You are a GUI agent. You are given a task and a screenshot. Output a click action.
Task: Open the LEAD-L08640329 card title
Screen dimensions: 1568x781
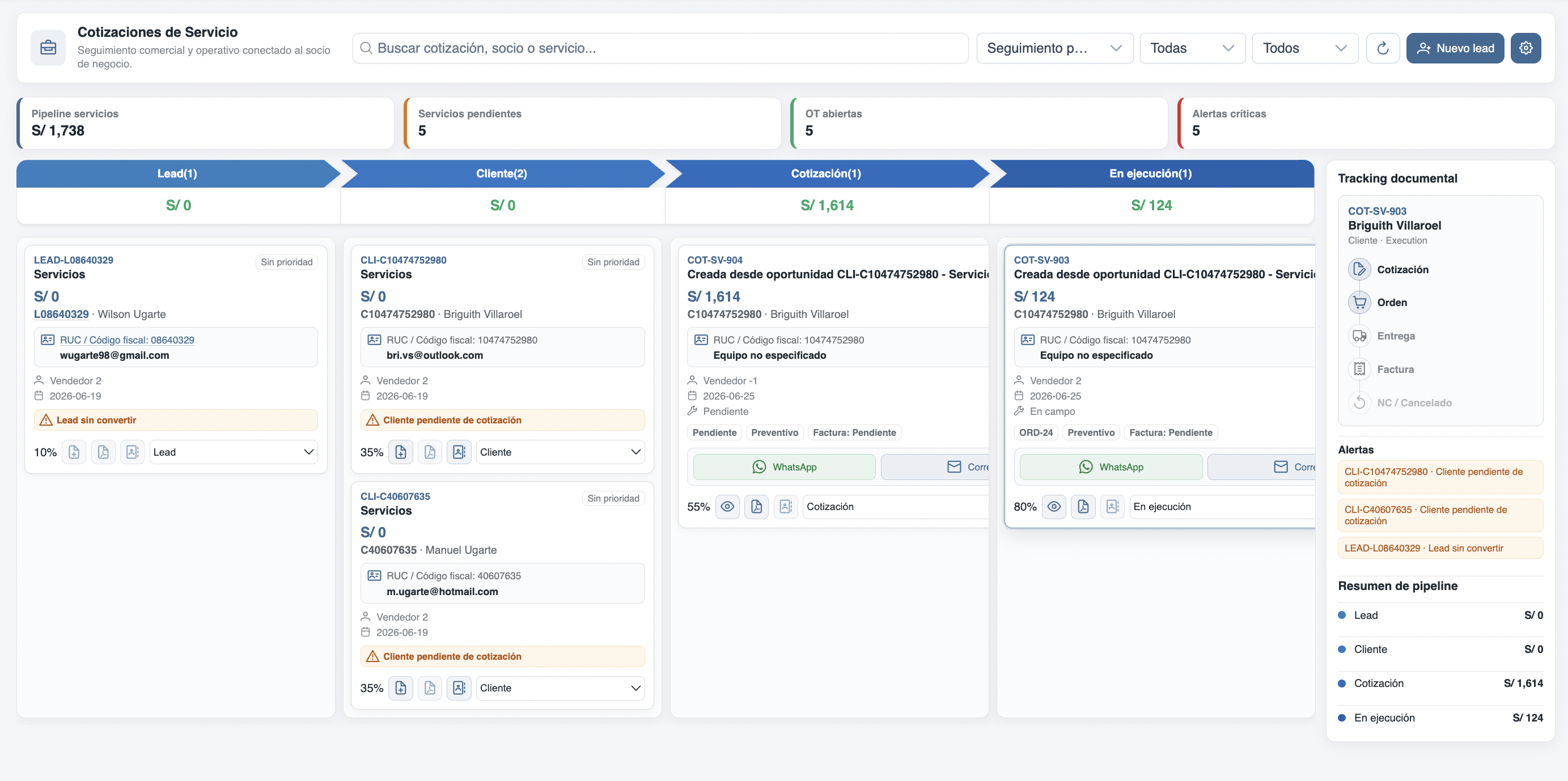point(73,260)
